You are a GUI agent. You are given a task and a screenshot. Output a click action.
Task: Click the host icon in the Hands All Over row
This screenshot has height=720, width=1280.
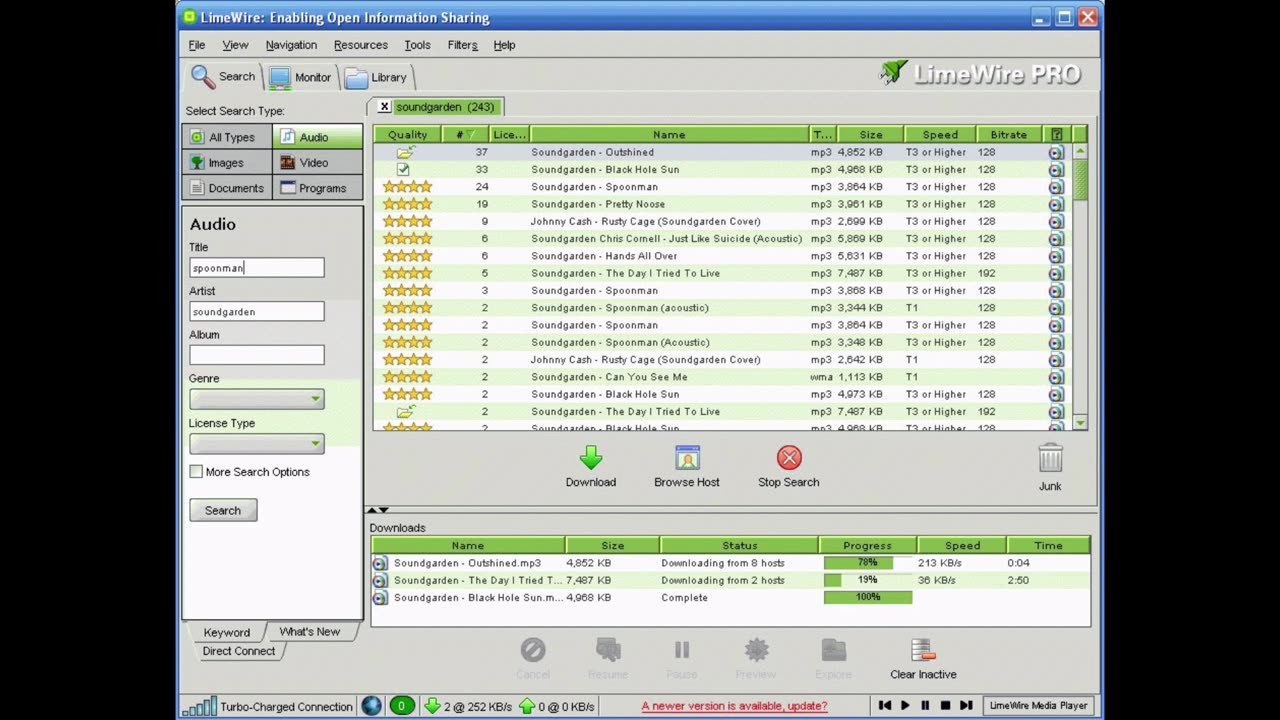(x=1056, y=256)
